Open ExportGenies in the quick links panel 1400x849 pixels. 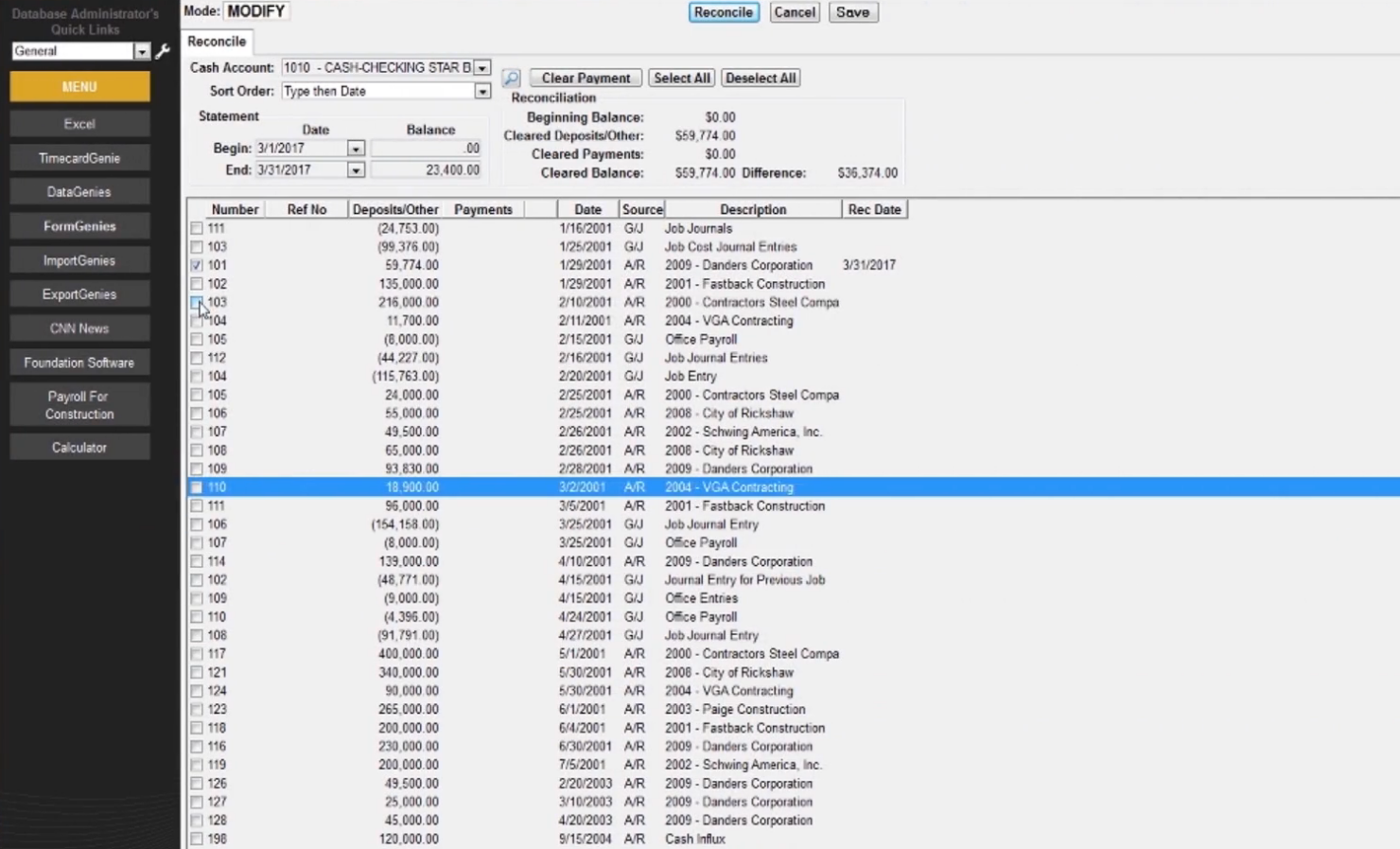click(79, 293)
